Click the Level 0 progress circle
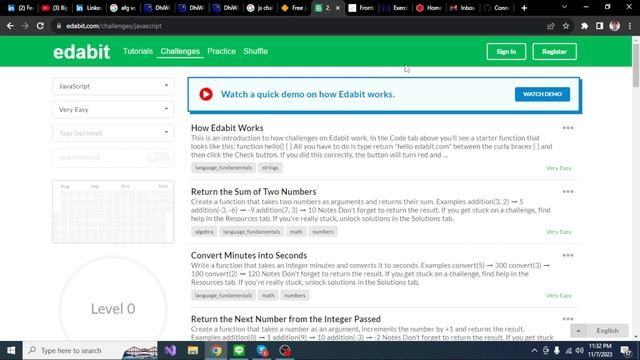This screenshot has height=360, width=640. (113, 309)
